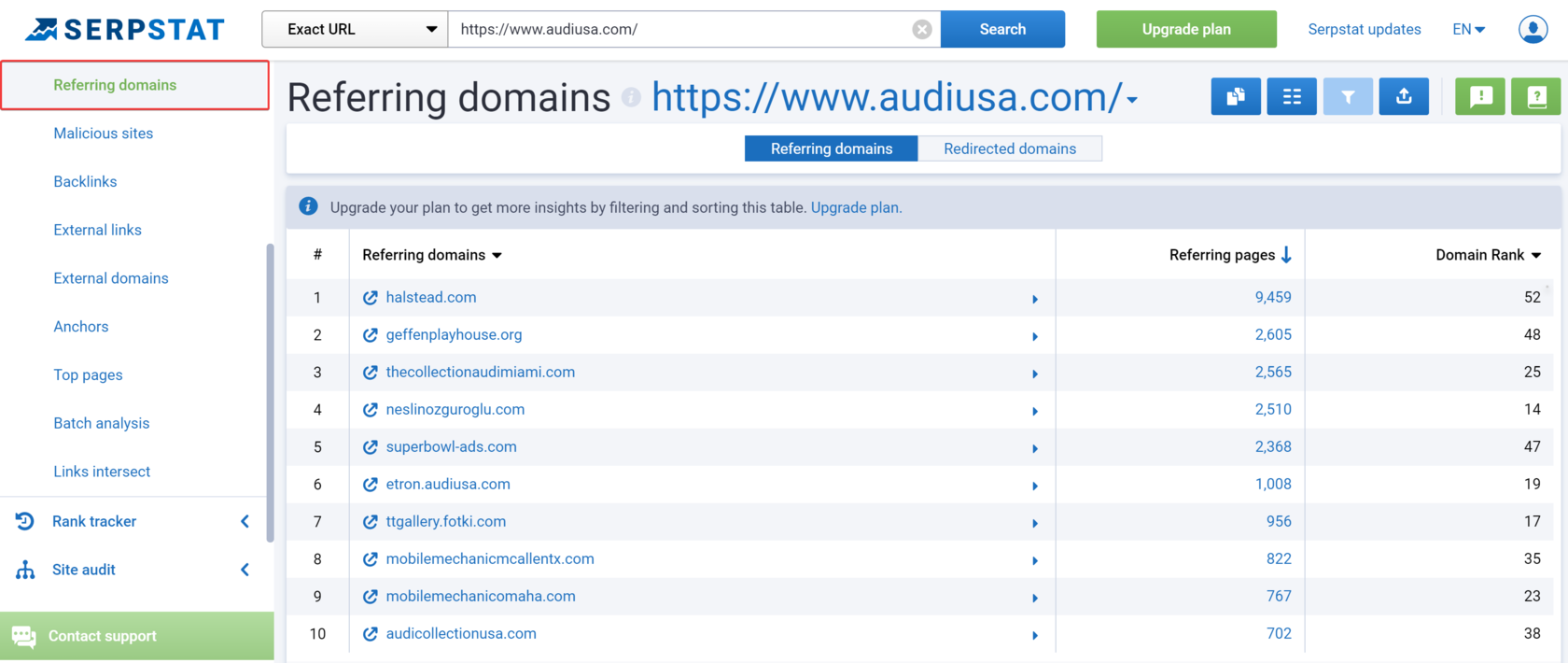Open external link icon for mobilemechanicmcallentx.com

(x=371, y=559)
